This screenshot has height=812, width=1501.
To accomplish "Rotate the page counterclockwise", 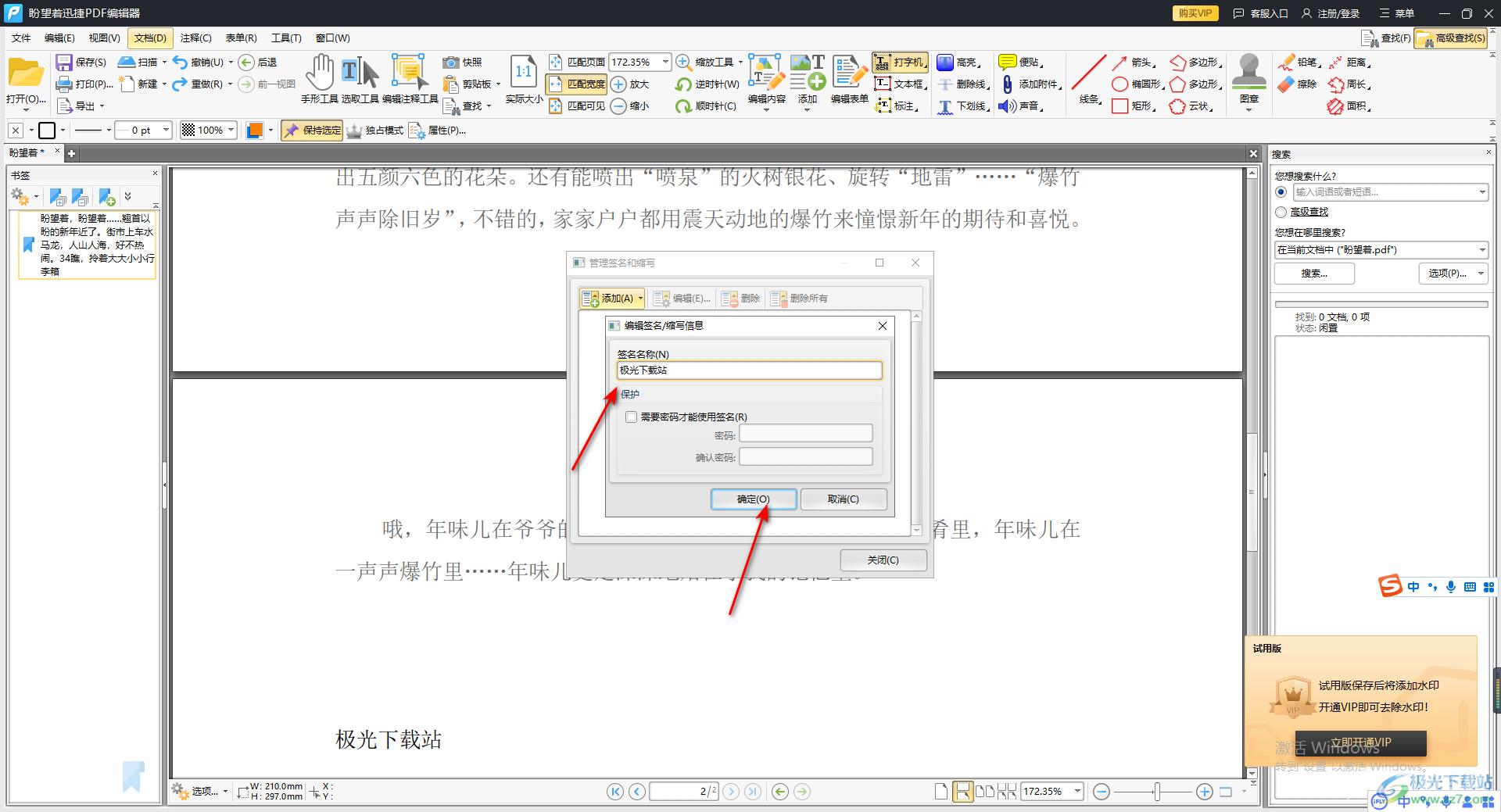I will (707, 84).
